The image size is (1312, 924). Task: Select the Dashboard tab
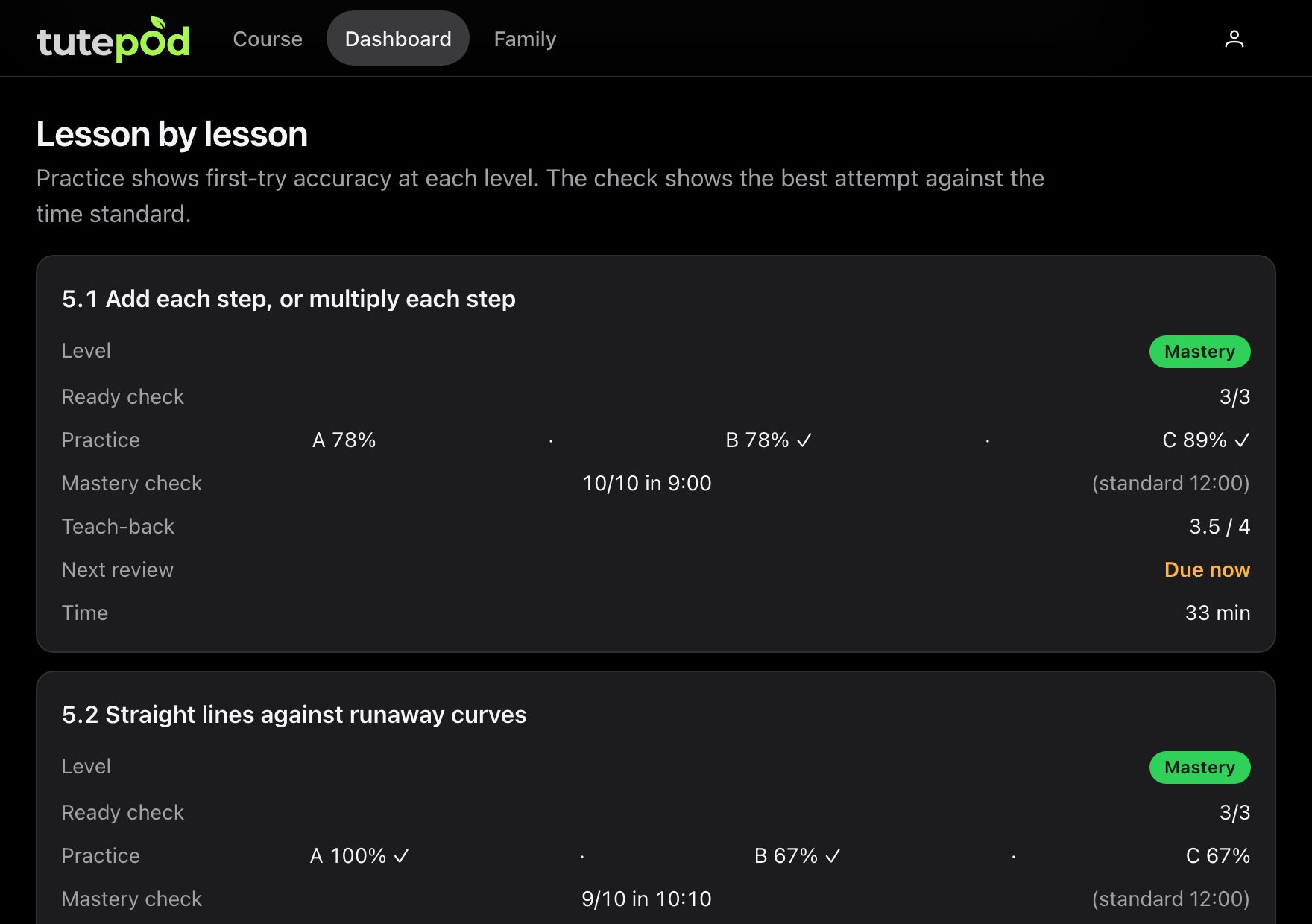pos(398,39)
